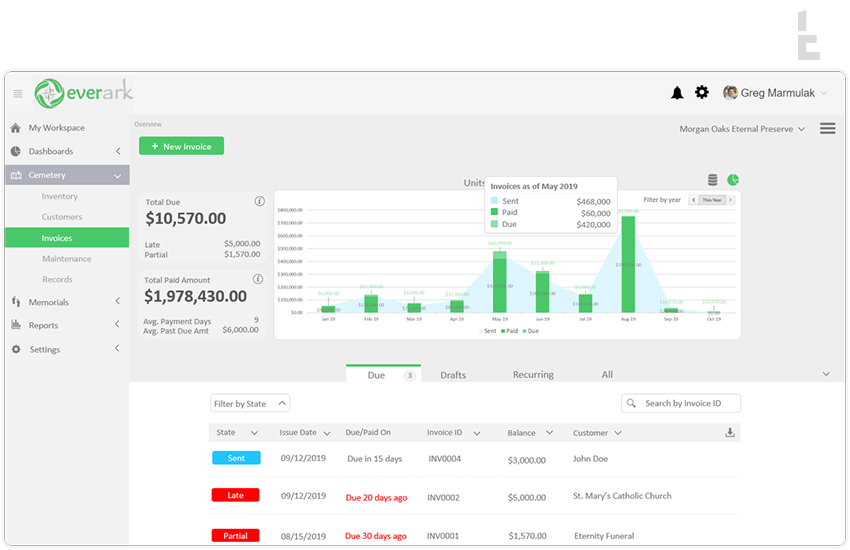This screenshot has width=850, height=550.
Task: Click the Search by Invoice ID field
Action: 688,403
